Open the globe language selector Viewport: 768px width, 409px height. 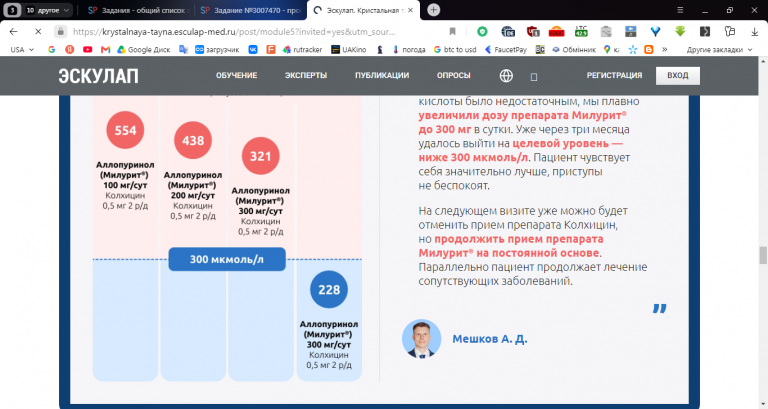coord(506,76)
